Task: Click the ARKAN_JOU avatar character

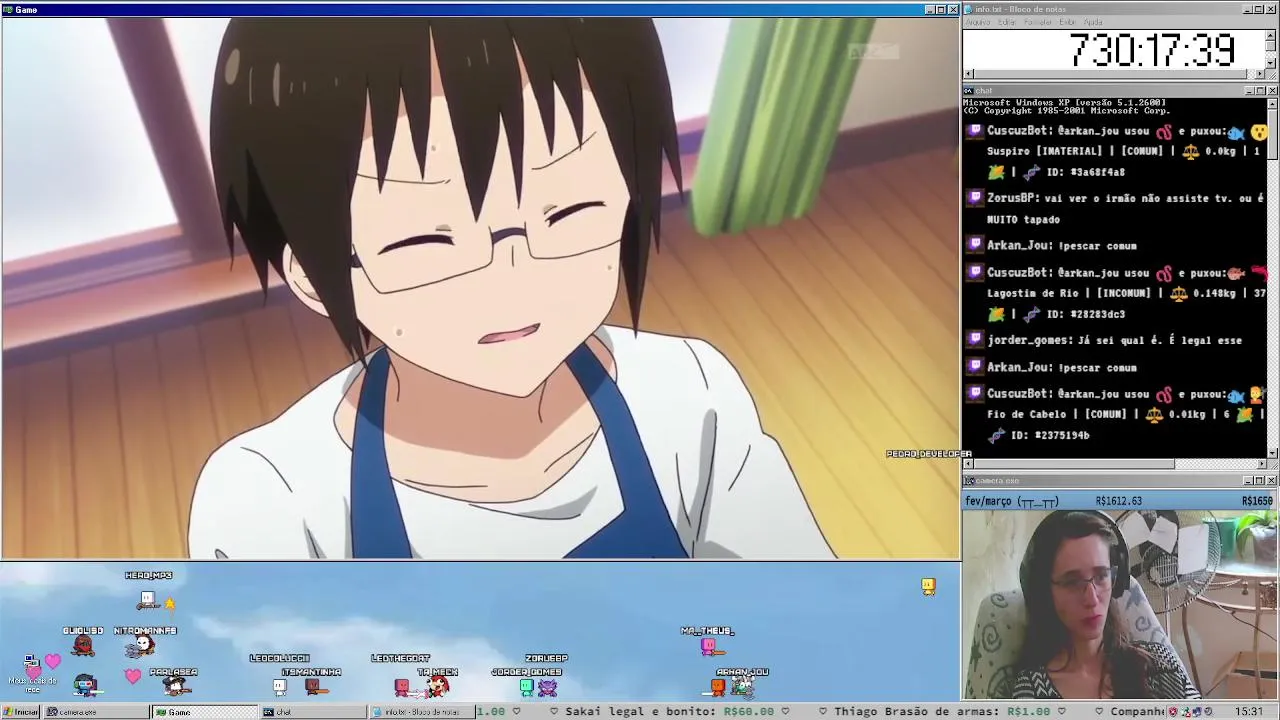Action: [742, 686]
